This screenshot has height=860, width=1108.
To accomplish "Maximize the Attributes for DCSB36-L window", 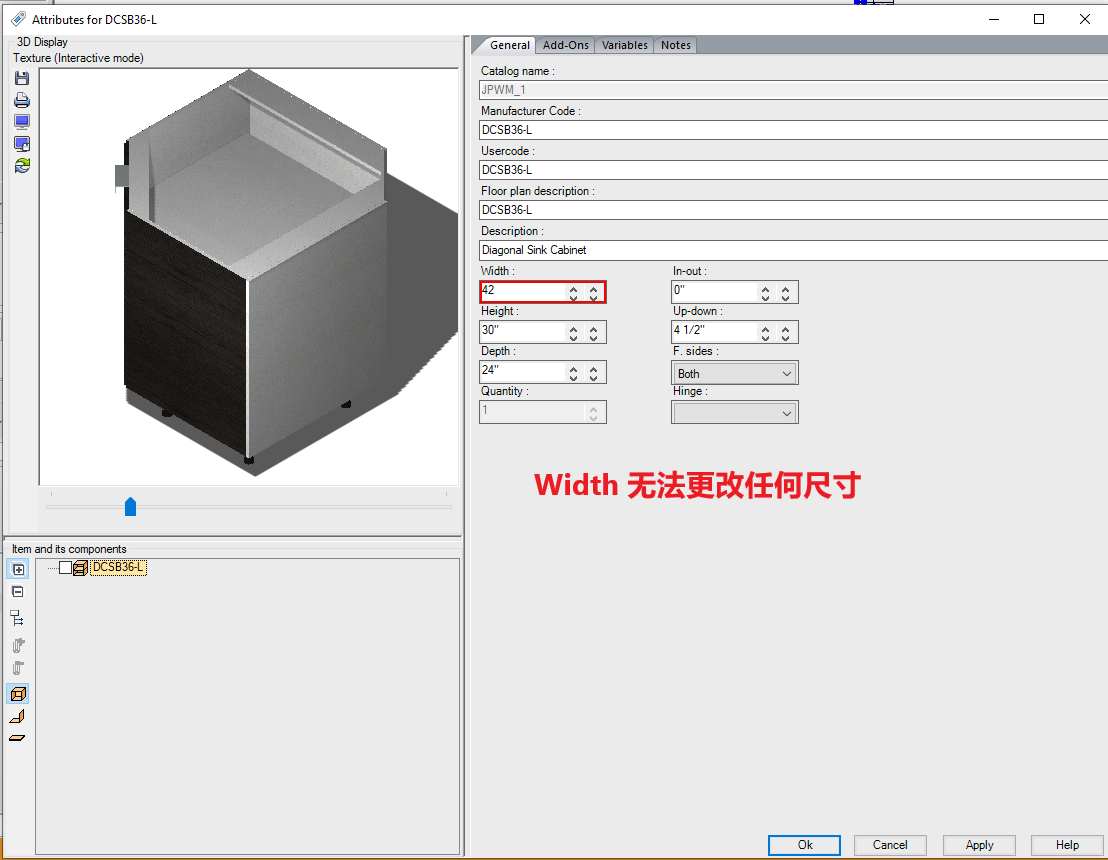I will click(x=1039, y=19).
